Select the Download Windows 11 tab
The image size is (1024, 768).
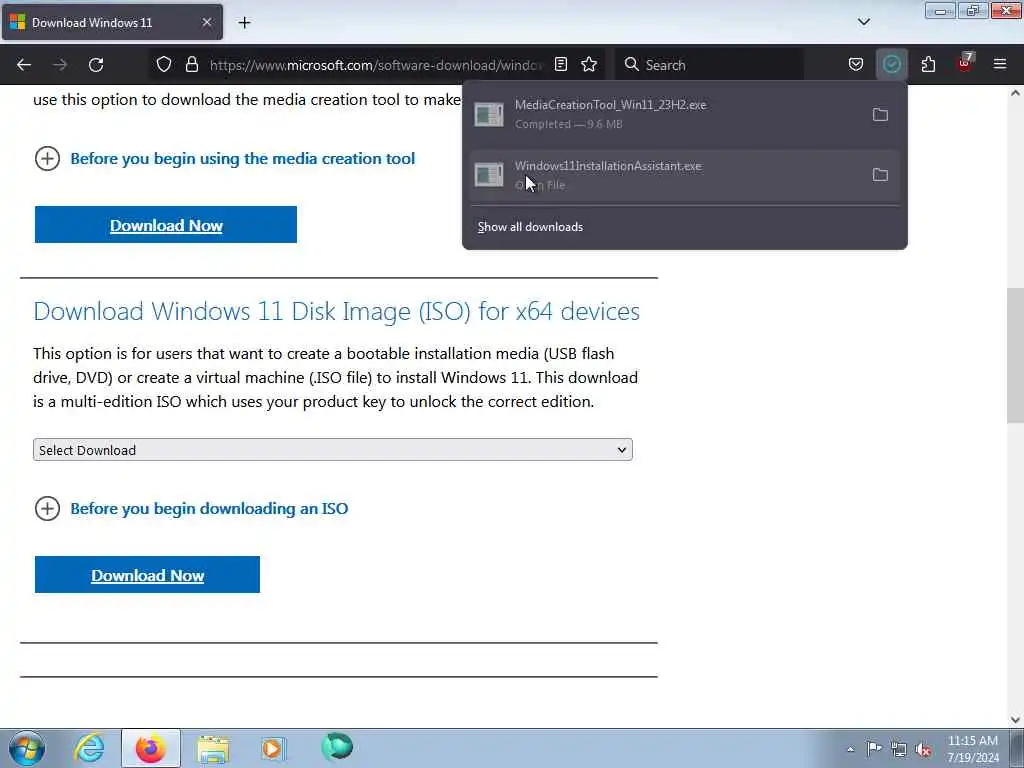click(112, 23)
